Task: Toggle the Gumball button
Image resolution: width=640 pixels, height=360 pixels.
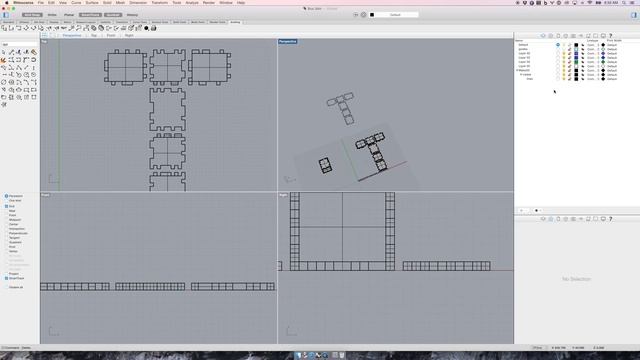Action: pos(113,15)
